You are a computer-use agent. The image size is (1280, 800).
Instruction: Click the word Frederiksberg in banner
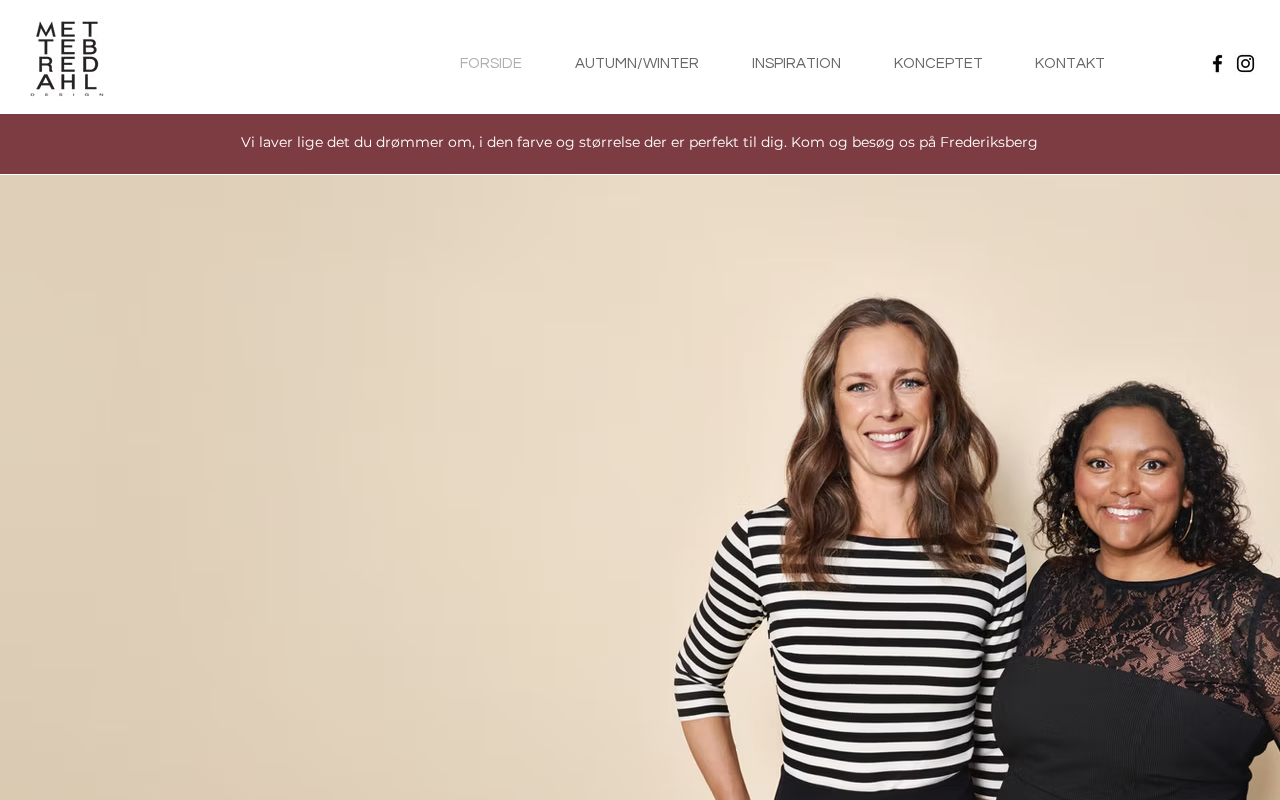click(x=988, y=142)
